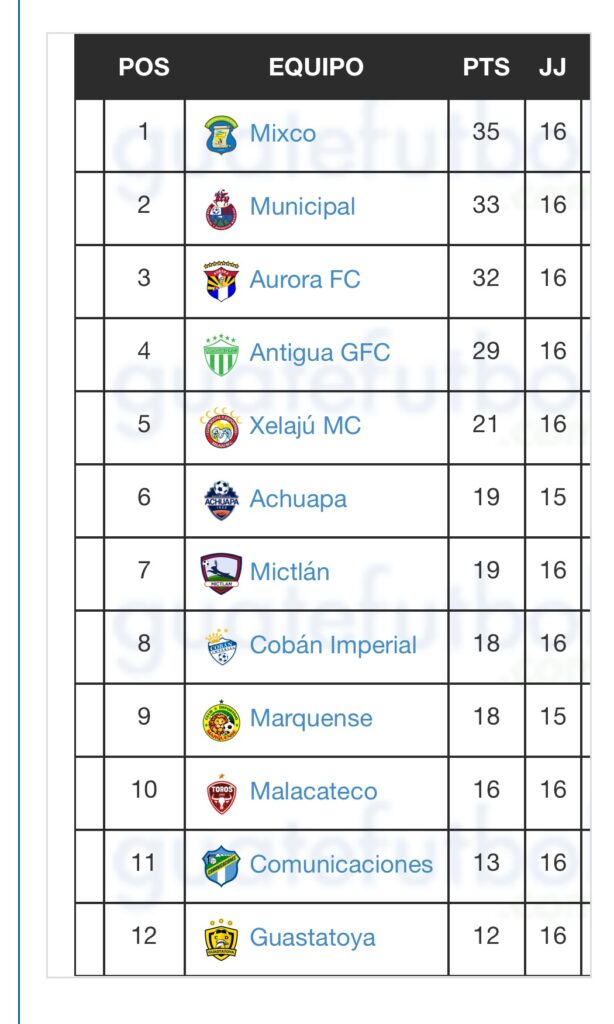Select the Guastatoya team name
The width and height of the screenshot is (614, 1024).
[312, 937]
